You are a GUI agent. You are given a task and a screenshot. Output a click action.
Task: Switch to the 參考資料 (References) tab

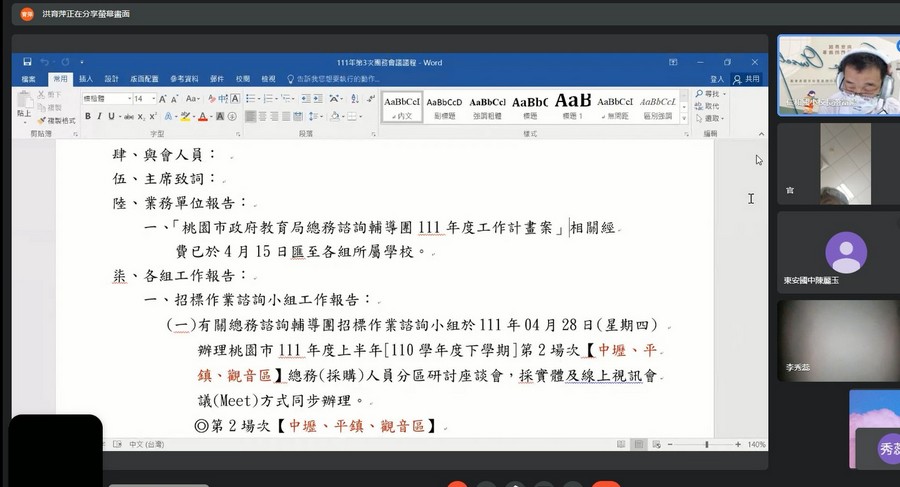(x=184, y=79)
